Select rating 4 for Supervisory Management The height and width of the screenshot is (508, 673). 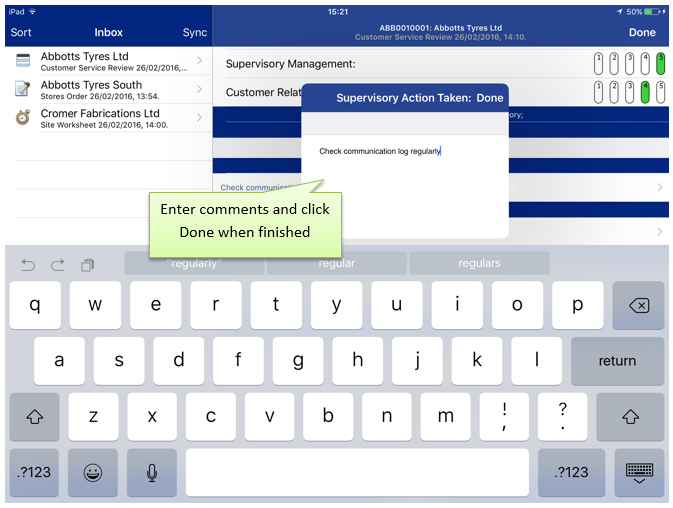[645, 64]
